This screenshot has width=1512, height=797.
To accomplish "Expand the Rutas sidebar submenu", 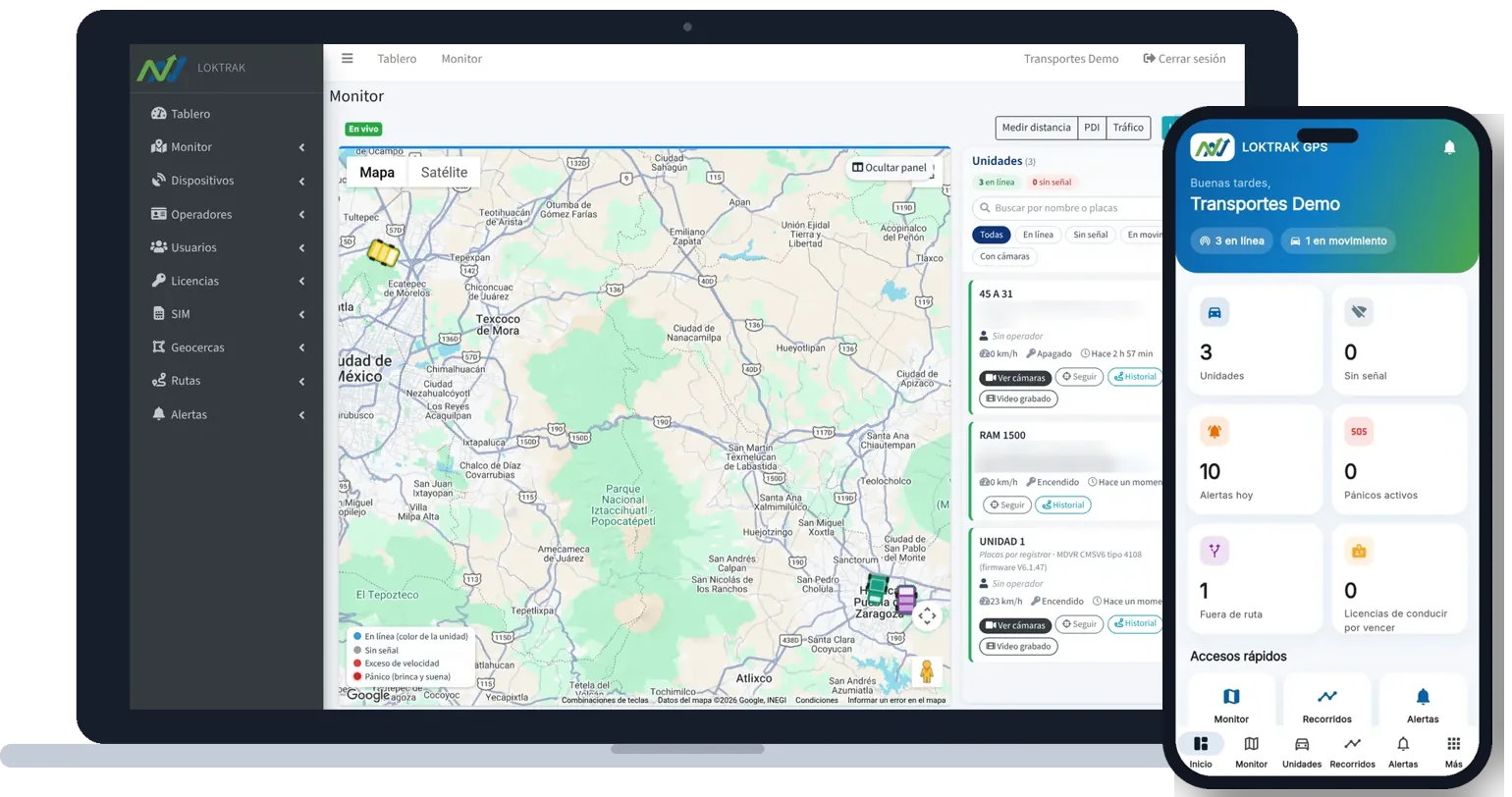I will point(226,381).
